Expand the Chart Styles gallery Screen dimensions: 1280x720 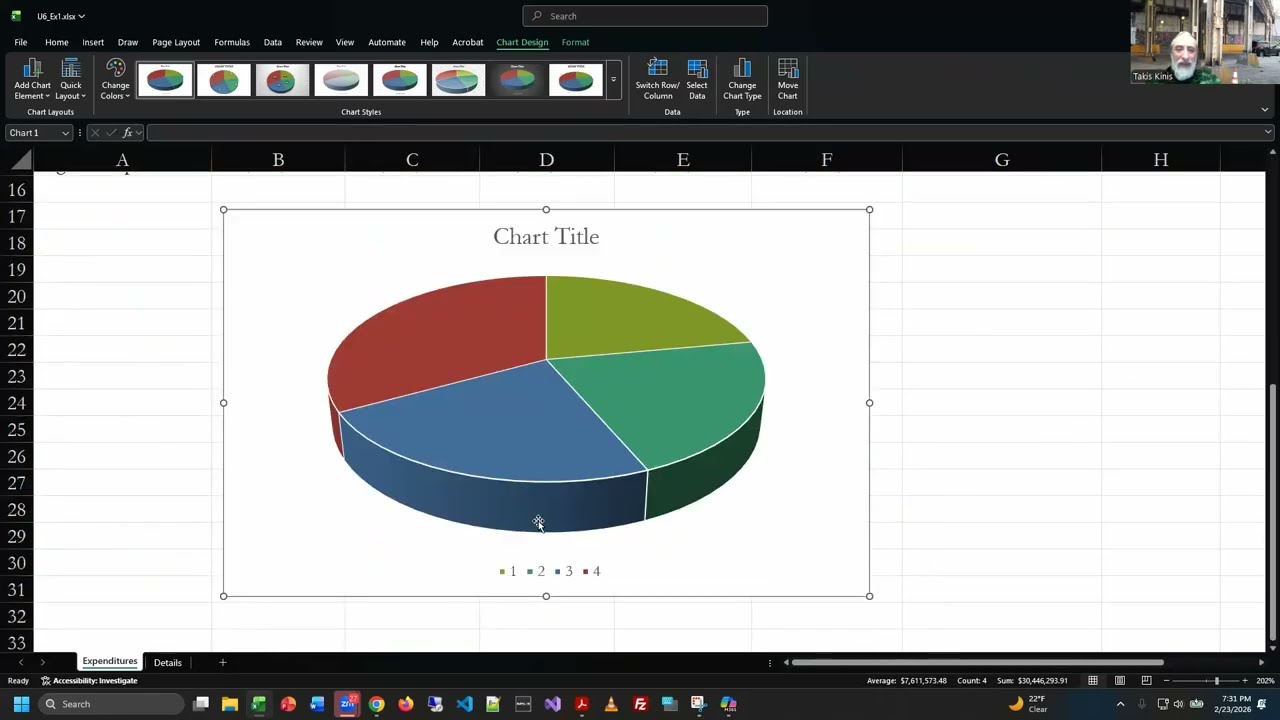(613, 80)
